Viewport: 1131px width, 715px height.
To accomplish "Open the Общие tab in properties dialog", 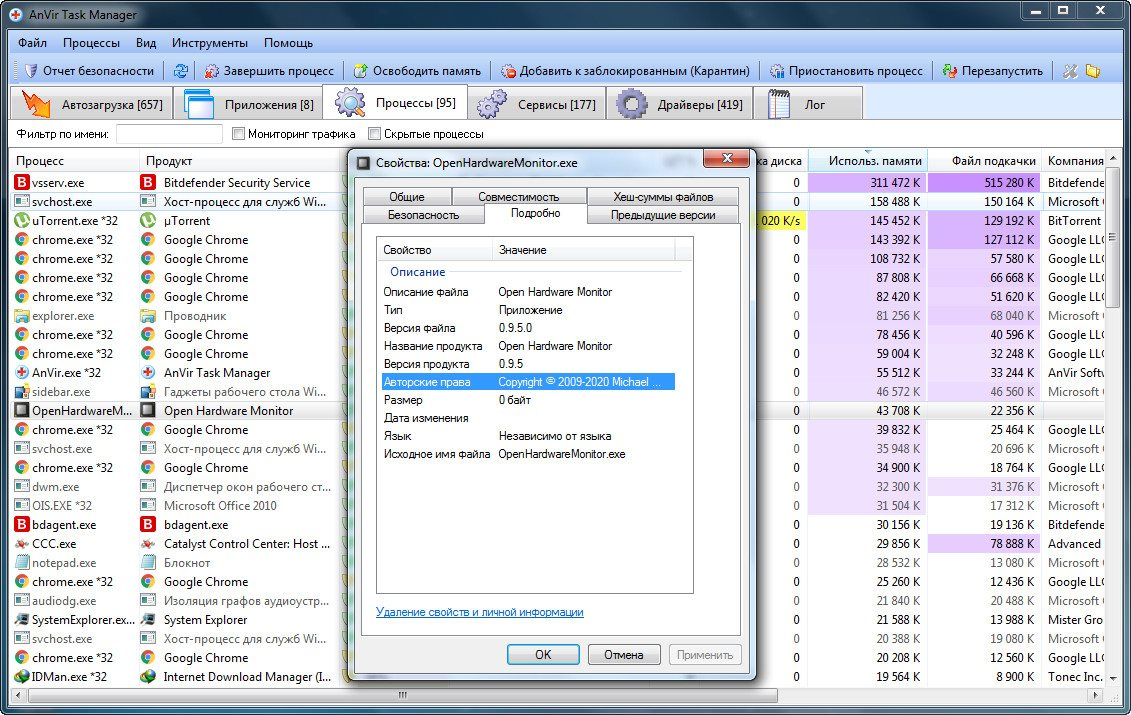I will [x=407, y=197].
